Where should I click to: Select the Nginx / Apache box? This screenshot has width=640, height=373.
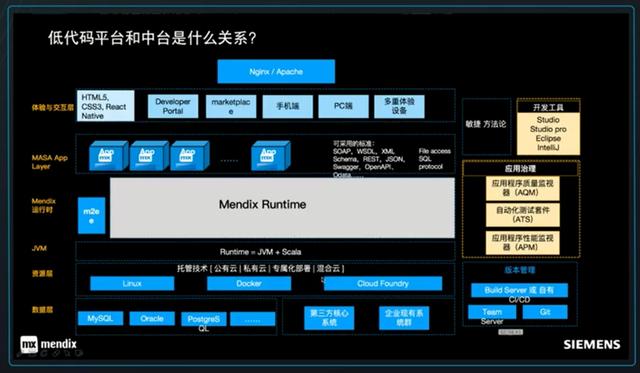coord(276,71)
